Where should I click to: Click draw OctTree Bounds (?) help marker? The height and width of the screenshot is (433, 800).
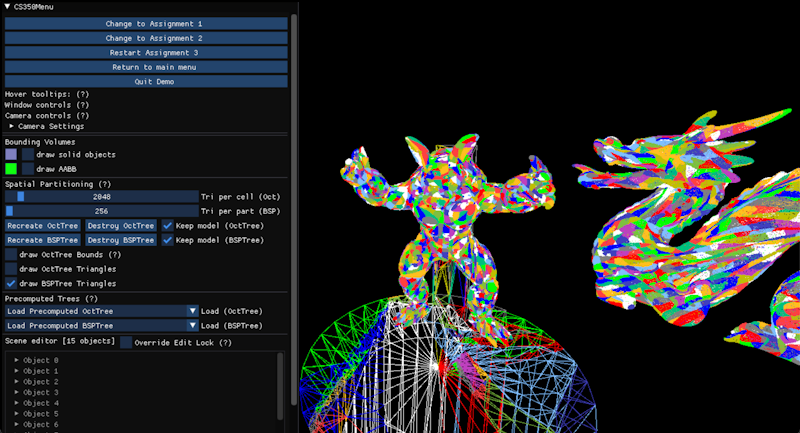[115, 254]
